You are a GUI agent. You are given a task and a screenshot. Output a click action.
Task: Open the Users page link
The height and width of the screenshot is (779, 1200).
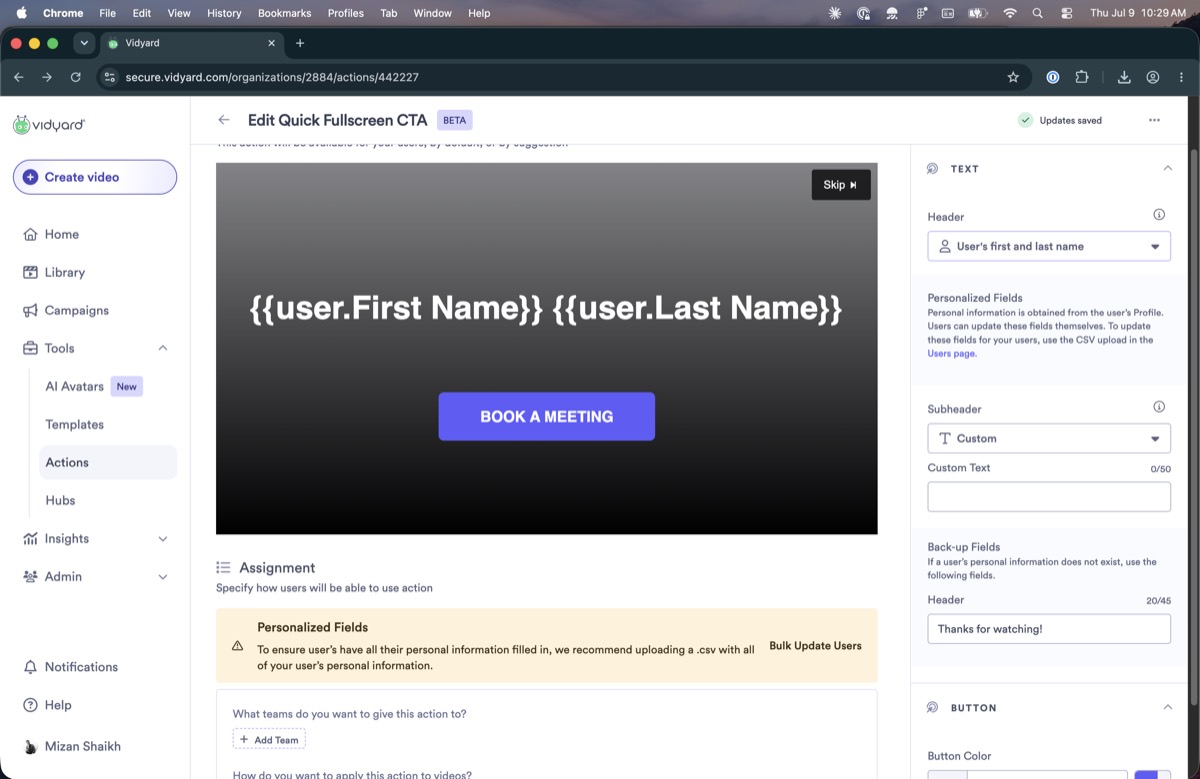950,353
